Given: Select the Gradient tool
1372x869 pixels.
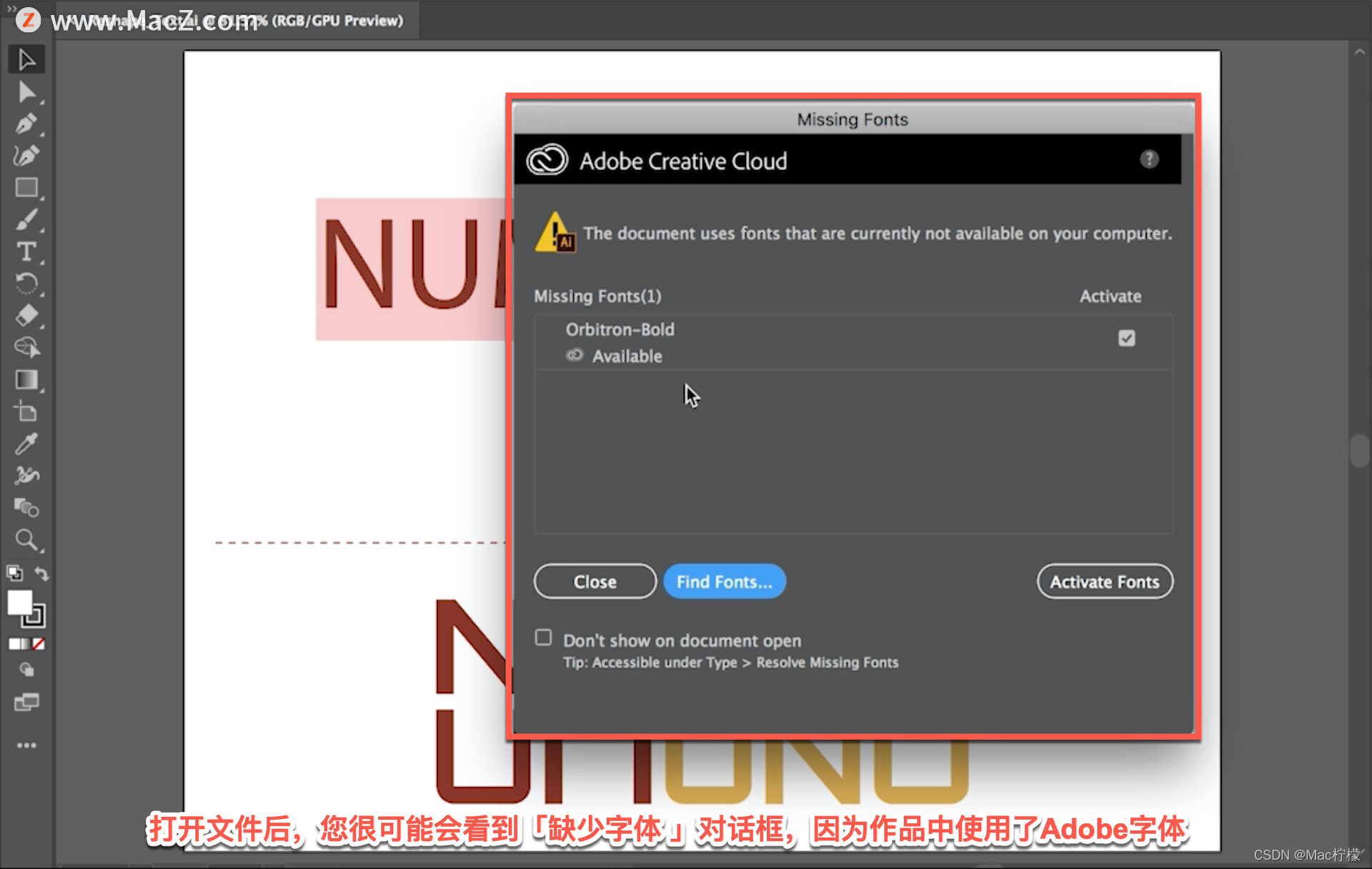Looking at the screenshot, I should pos(26,379).
